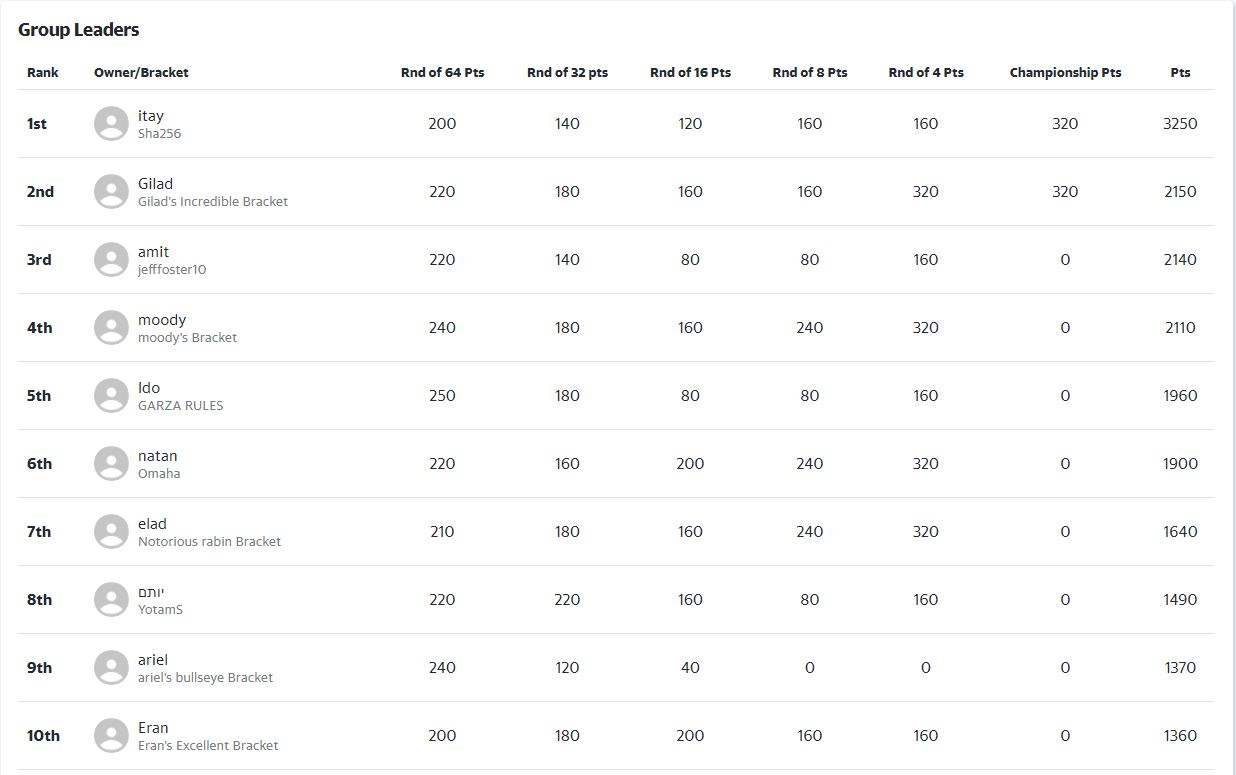Click ariel's profile avatar icon
Screen dimensions: 1236x775
pyautogui.click(x=111, y=668)
